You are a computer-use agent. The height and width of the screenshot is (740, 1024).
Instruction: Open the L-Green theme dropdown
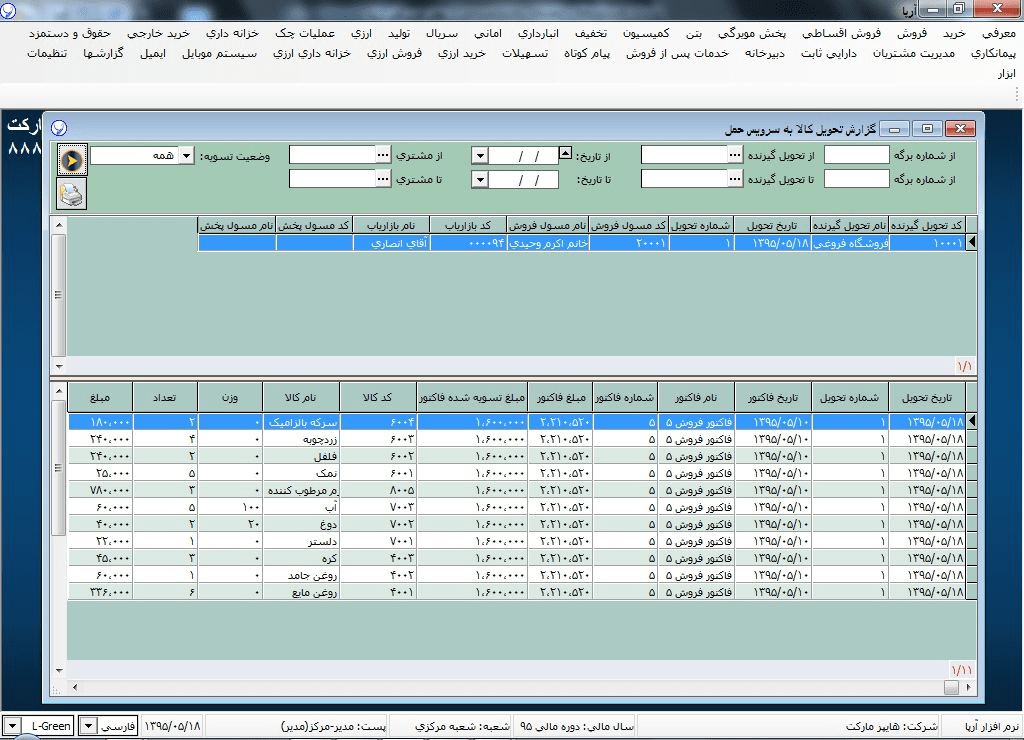pos(11,726)
